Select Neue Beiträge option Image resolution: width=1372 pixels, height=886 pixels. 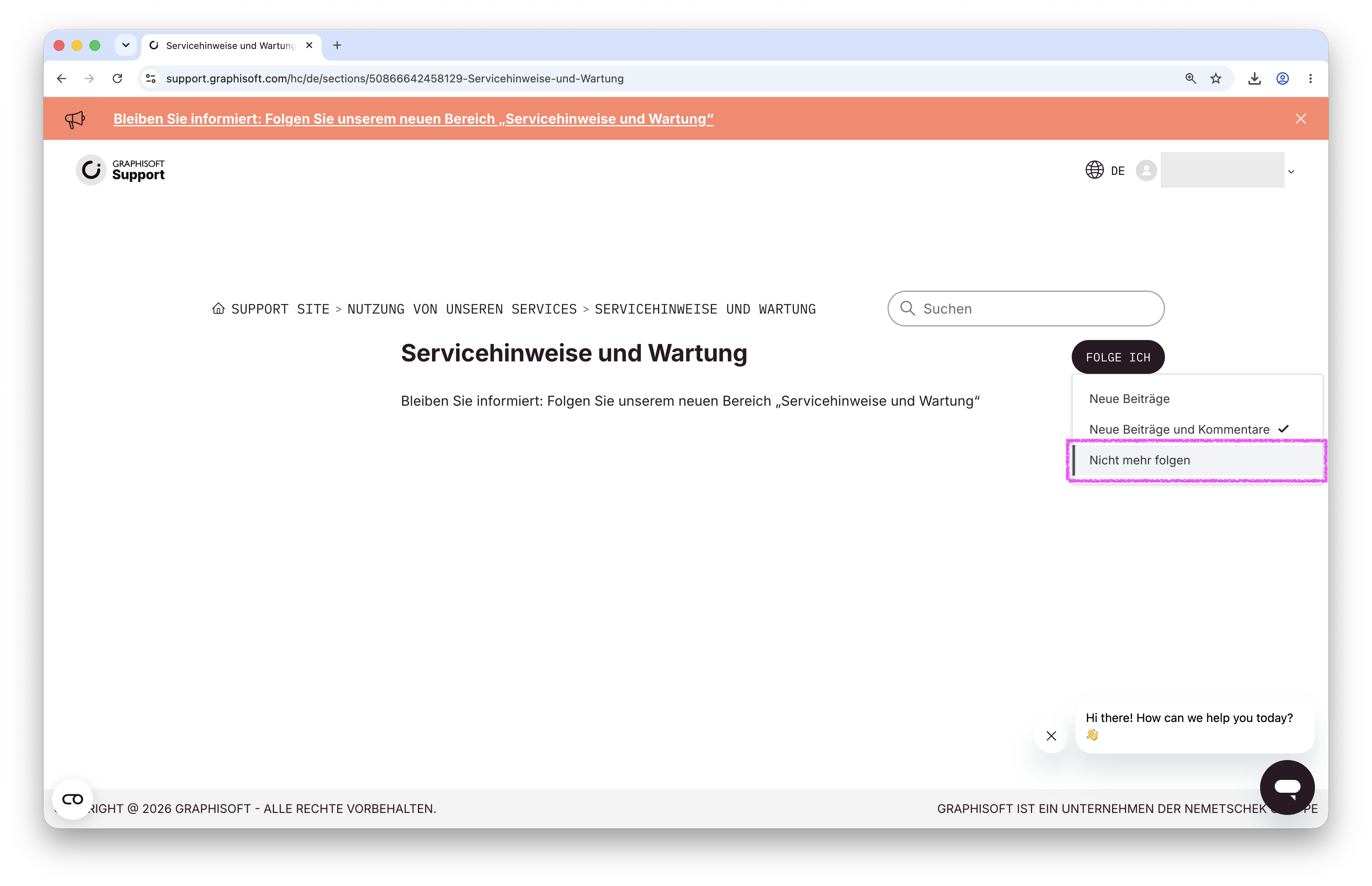coord(1197,399)
